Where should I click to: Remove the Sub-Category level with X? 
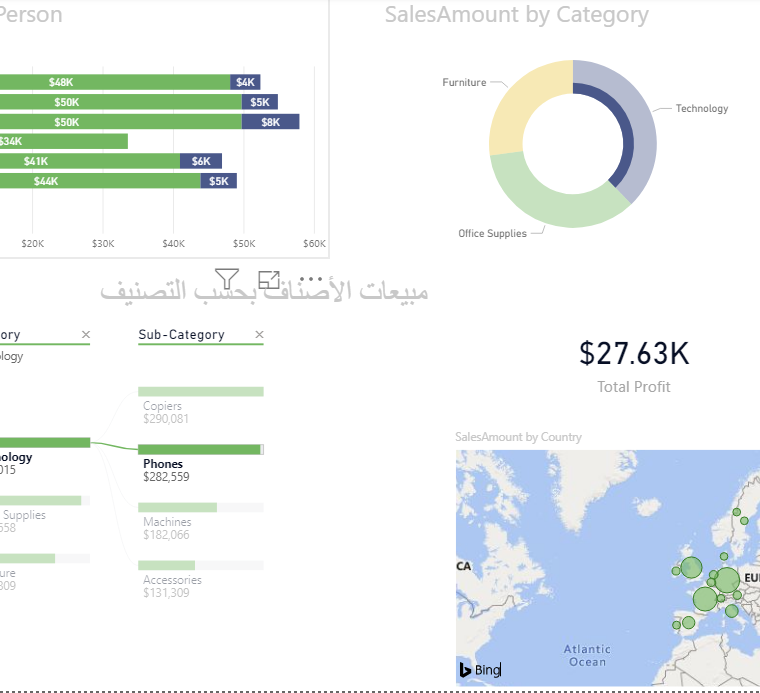pos(259,335)
